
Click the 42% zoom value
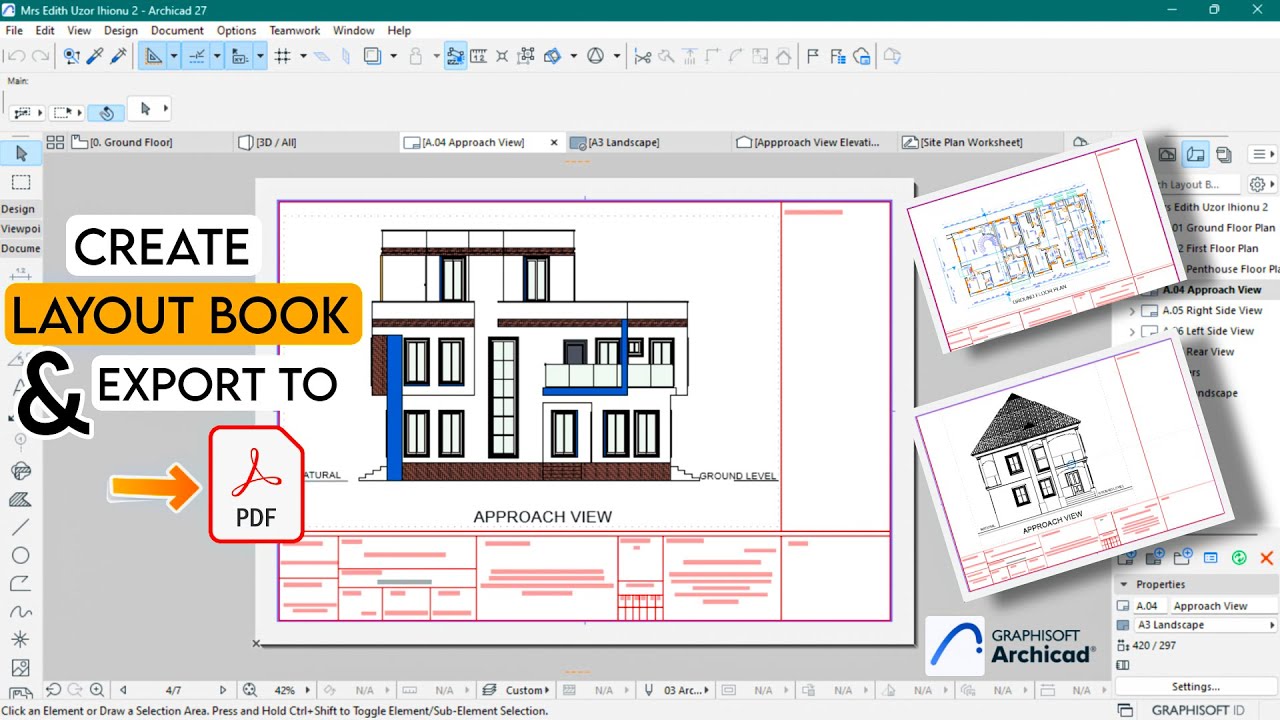[285, 690]
